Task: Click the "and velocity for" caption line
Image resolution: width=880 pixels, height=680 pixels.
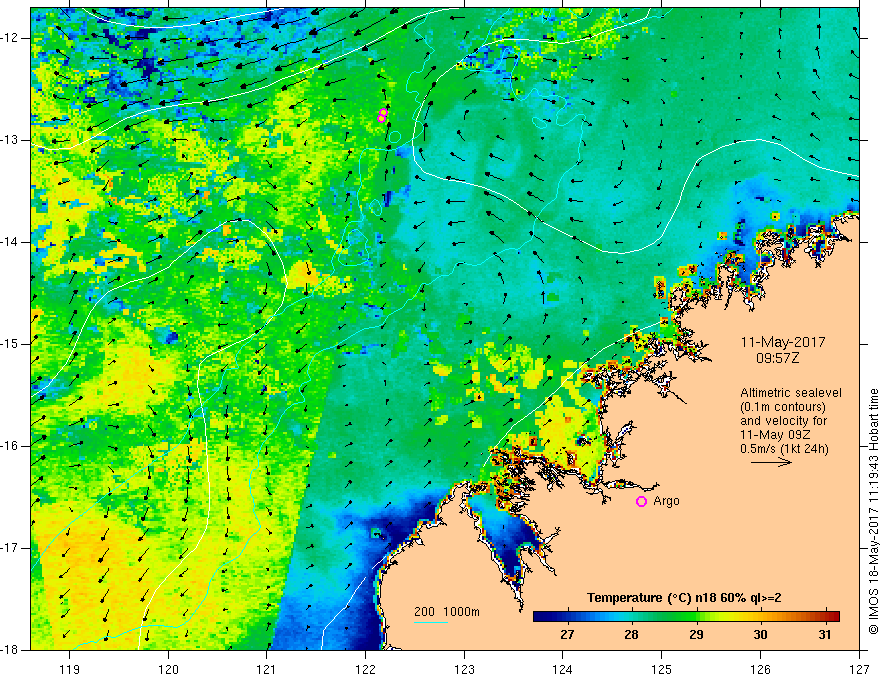Action: (784, 421)
